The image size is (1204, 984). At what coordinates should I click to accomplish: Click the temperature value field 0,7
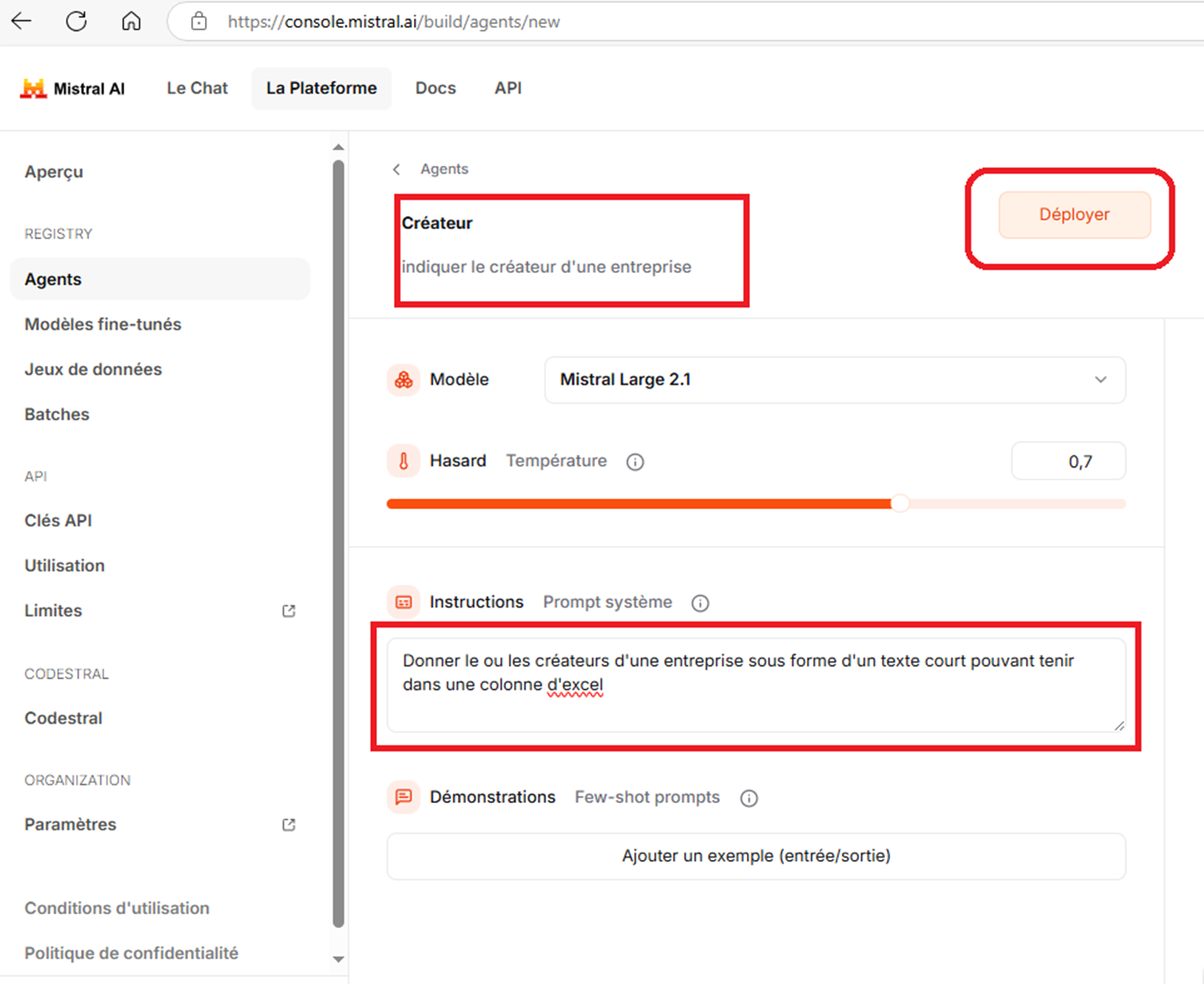(x=1069, y=461)
